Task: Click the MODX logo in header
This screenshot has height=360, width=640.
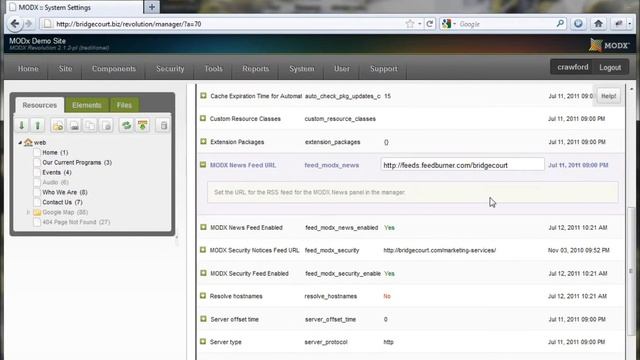Action: pyautogui.click(x=609, y=45)
